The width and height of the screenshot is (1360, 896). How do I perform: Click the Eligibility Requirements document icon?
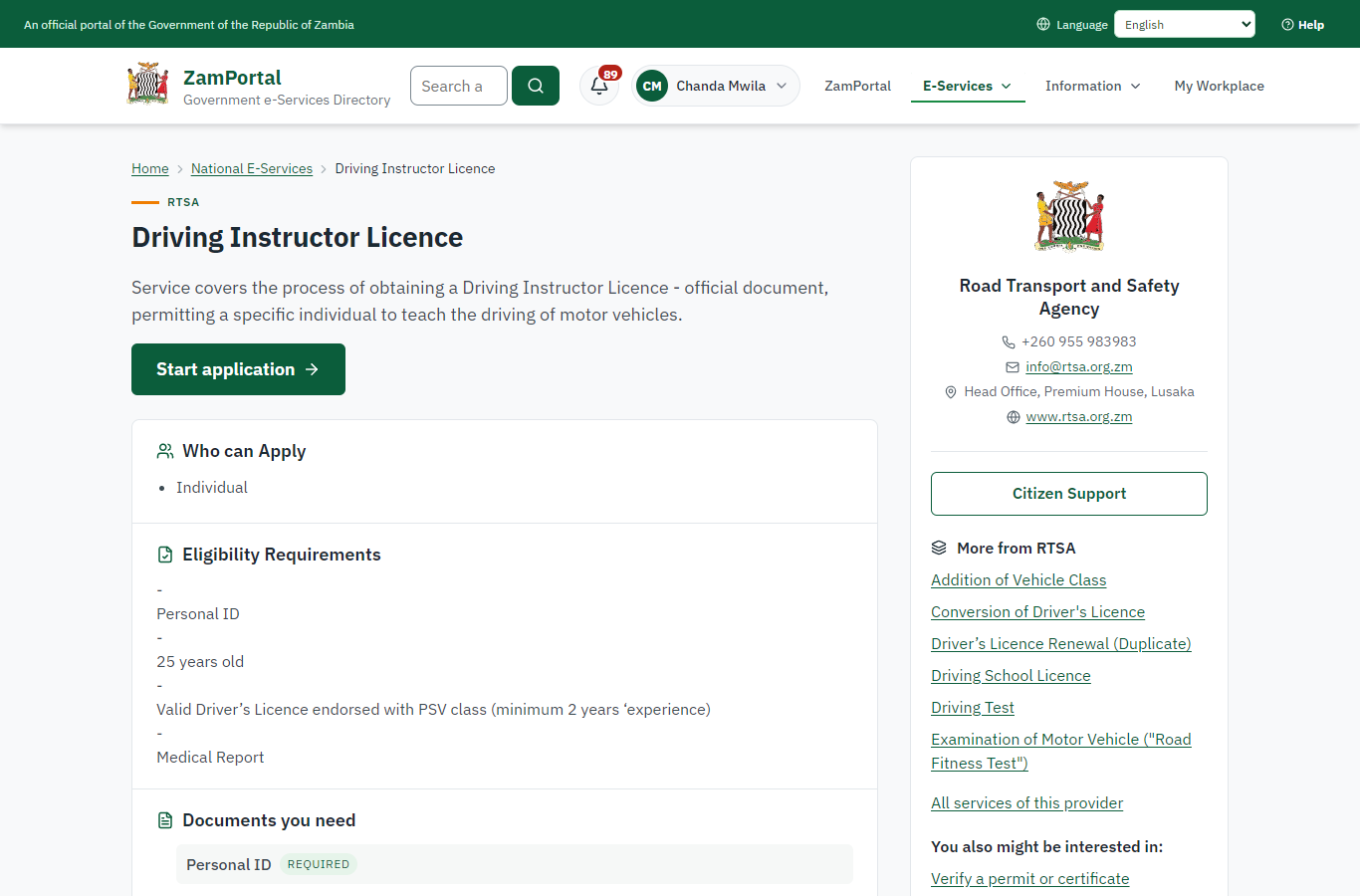coord(165,555)
